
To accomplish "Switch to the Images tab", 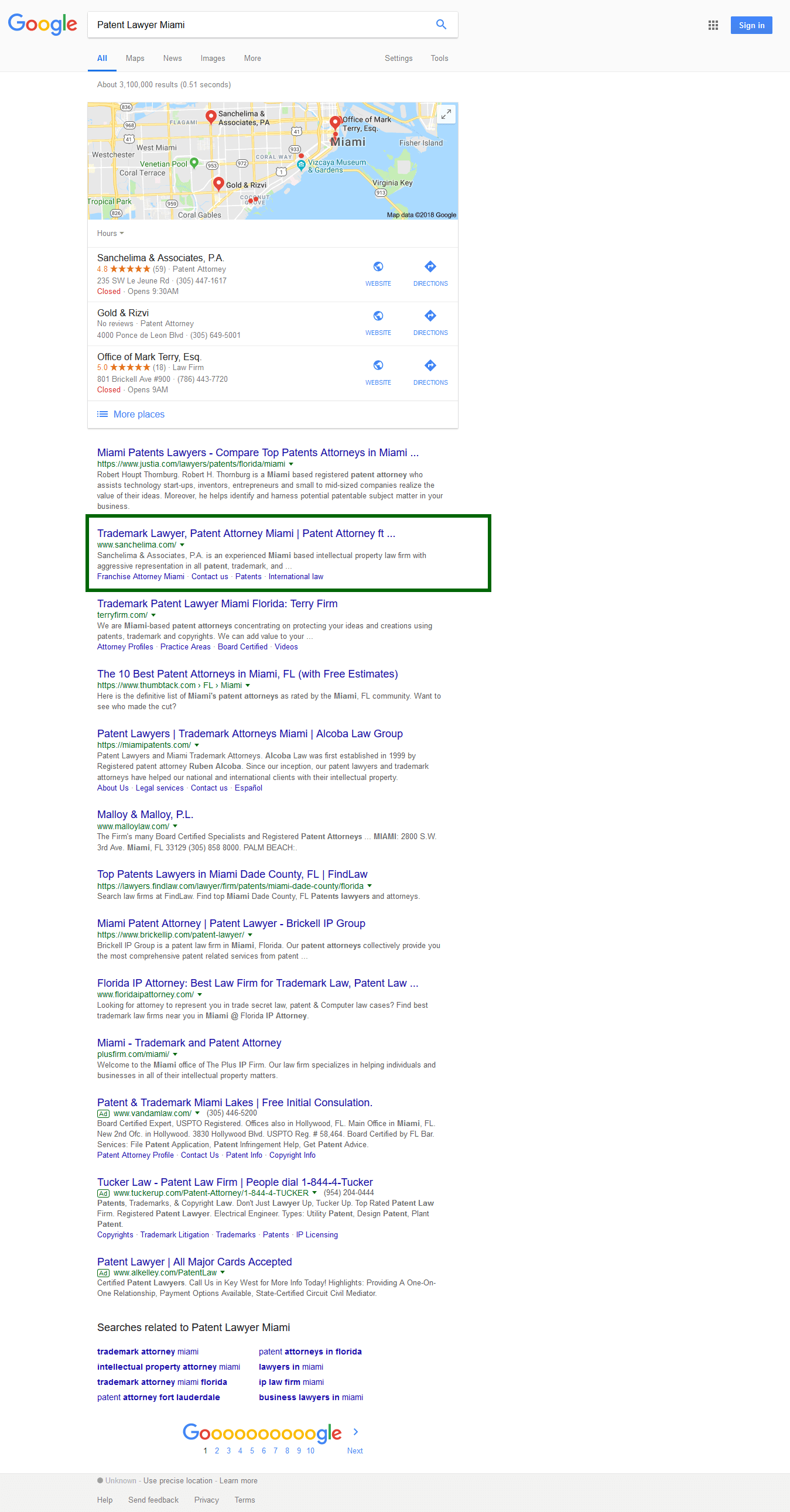I will click(x=213, y=59).
